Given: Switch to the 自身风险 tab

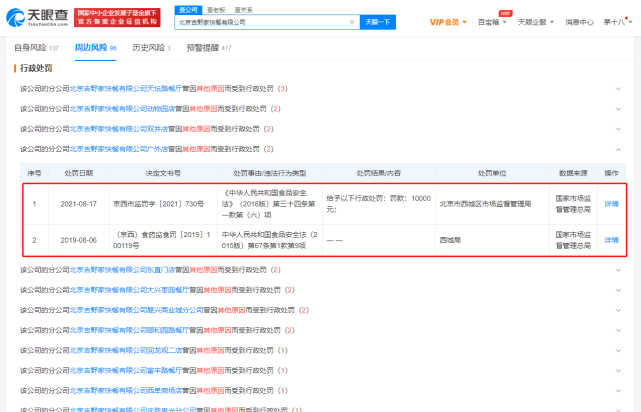Looking at the screenshot, I should tap(36, 48).
